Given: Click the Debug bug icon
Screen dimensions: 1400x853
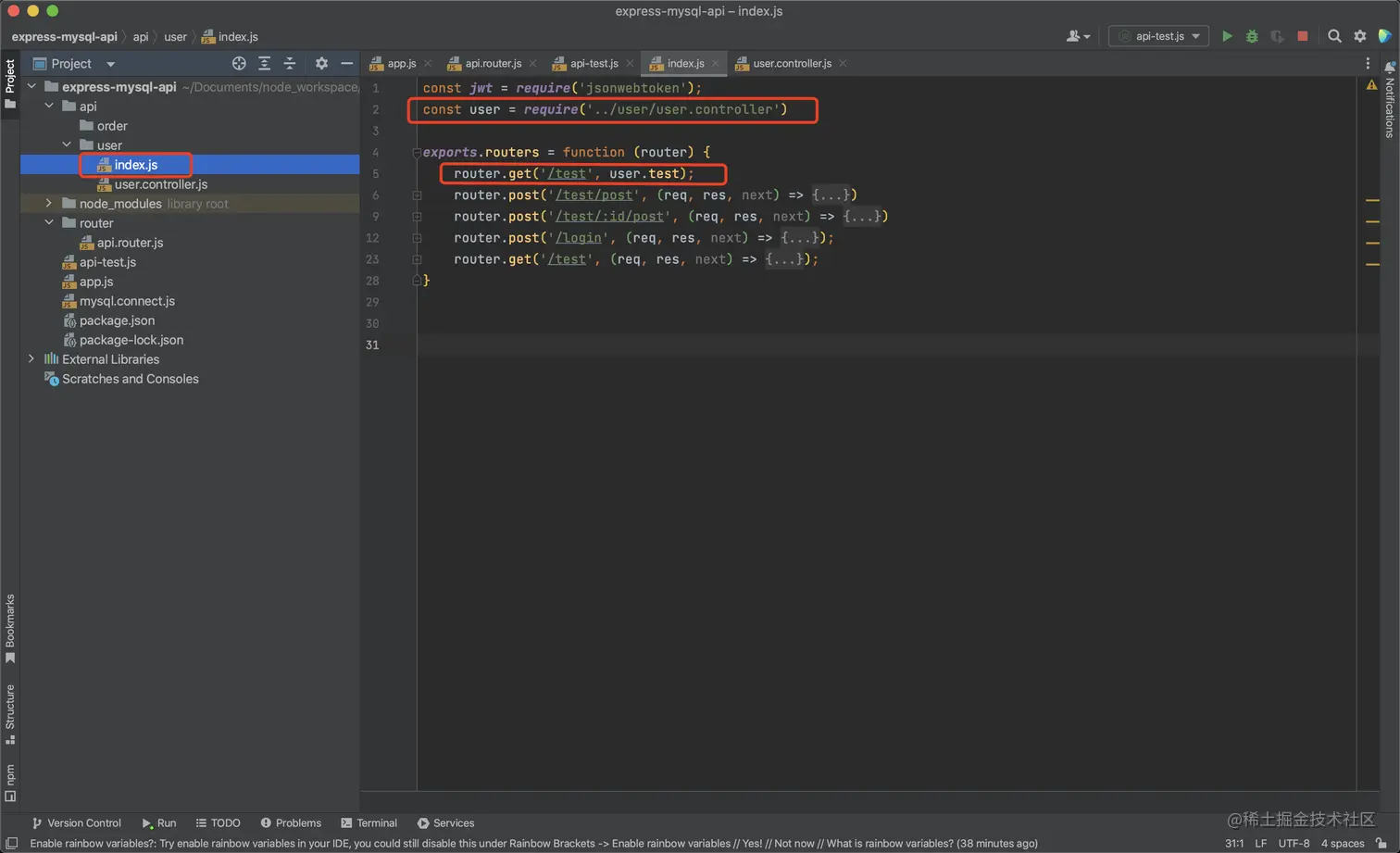Looking at the screenshot, I should (1252, 36).
